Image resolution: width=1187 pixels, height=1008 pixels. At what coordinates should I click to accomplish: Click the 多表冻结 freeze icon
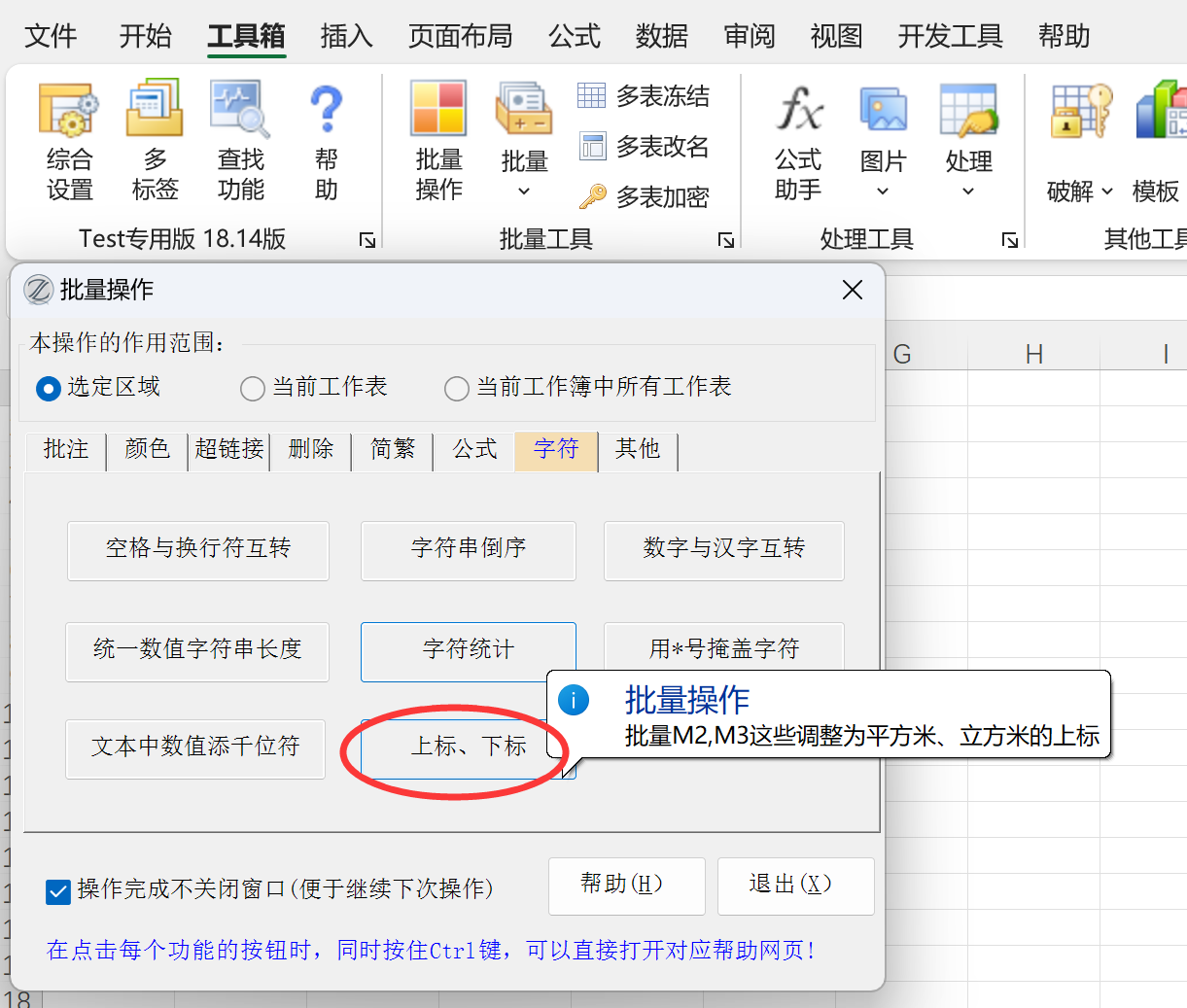click(x=592, y=95)
